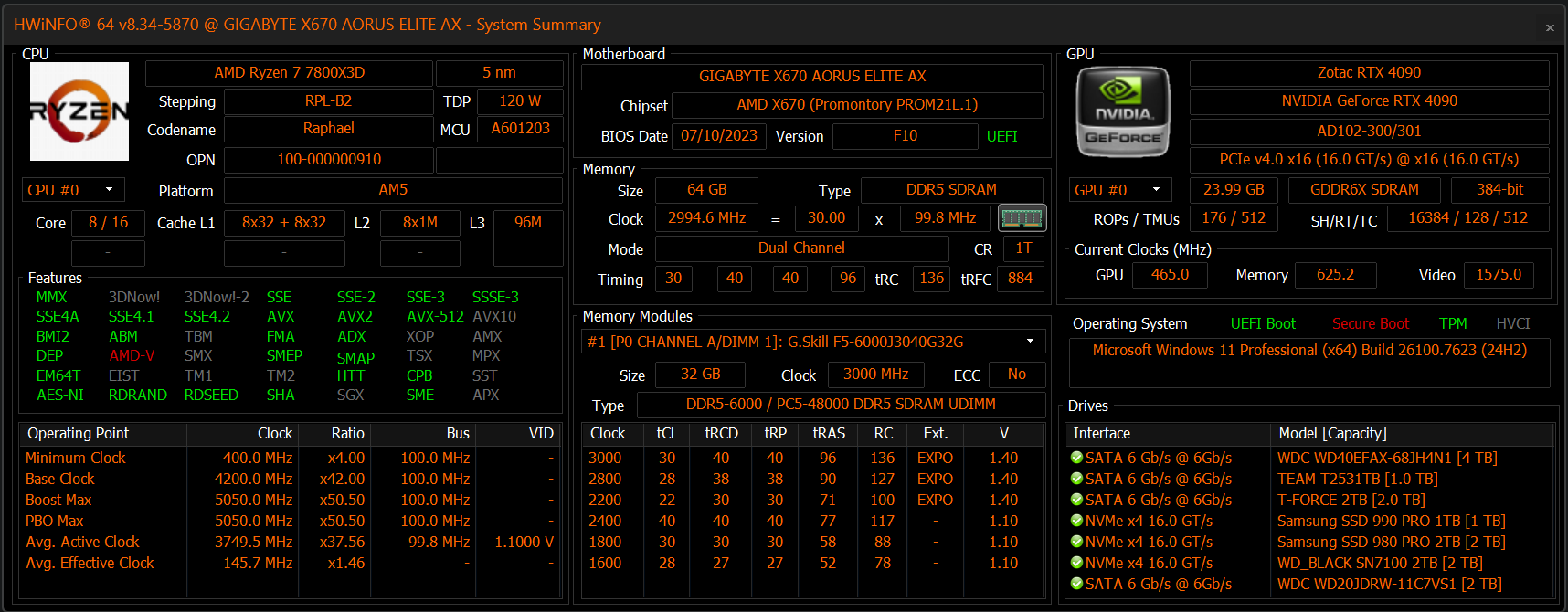This screenshot has width=1568, height=612.
Task: Click status icon for TEAM T2531TB drive
Action: pyautogui.click(x=1077, y=479)
